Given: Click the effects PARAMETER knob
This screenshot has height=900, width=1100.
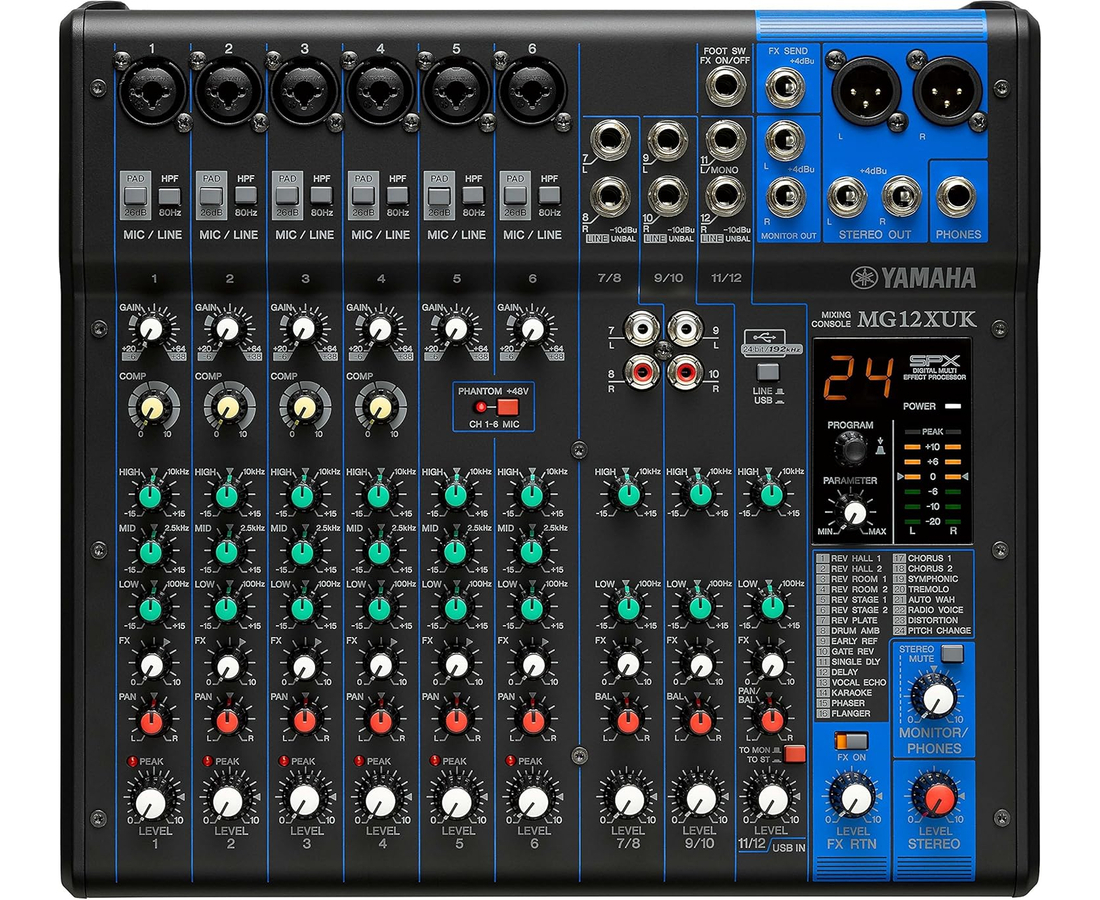Looking at the screenshot, I should (x=854, y=512).
